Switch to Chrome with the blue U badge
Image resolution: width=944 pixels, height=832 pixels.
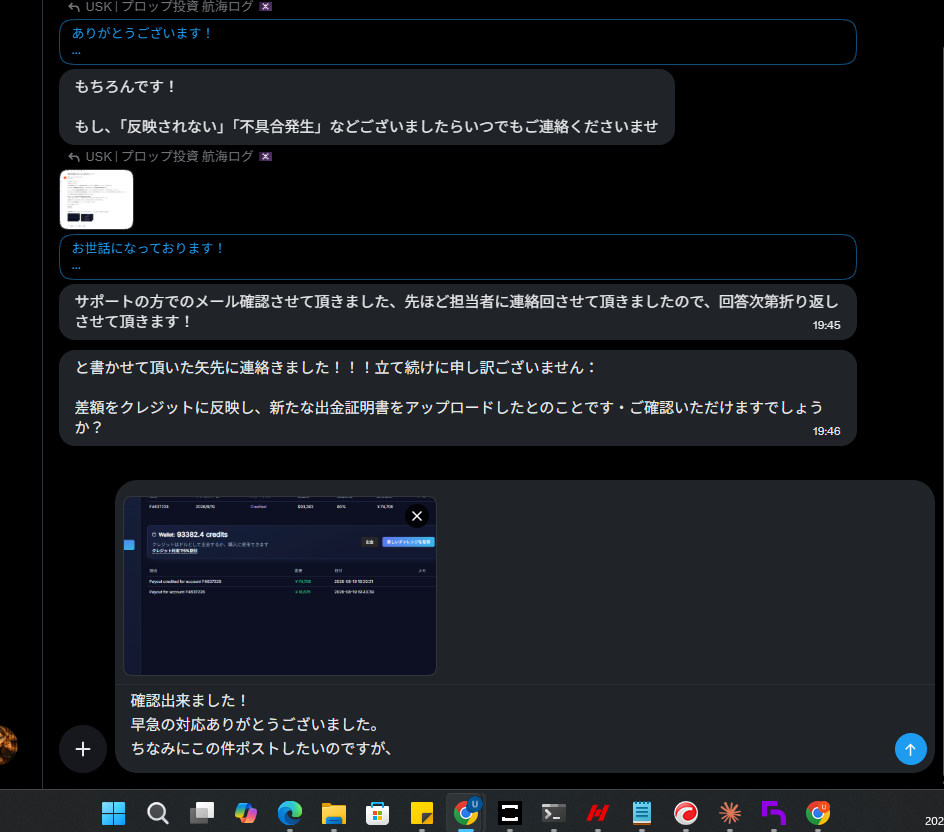pyautogui.click(x=466, y=812)
